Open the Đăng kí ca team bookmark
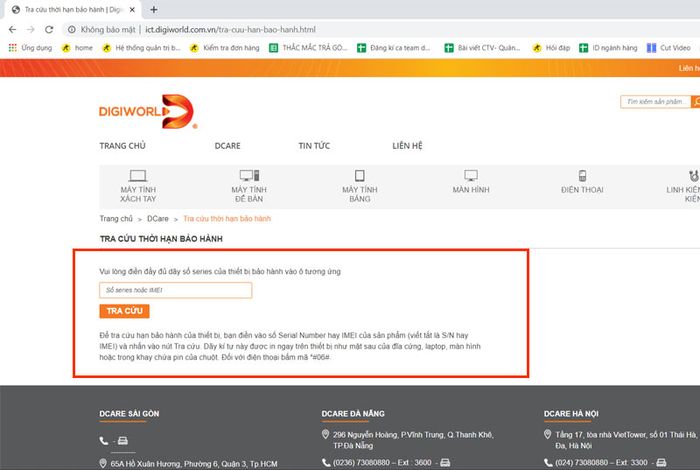Viewport: 700px width, 470px height. point(394,48)
